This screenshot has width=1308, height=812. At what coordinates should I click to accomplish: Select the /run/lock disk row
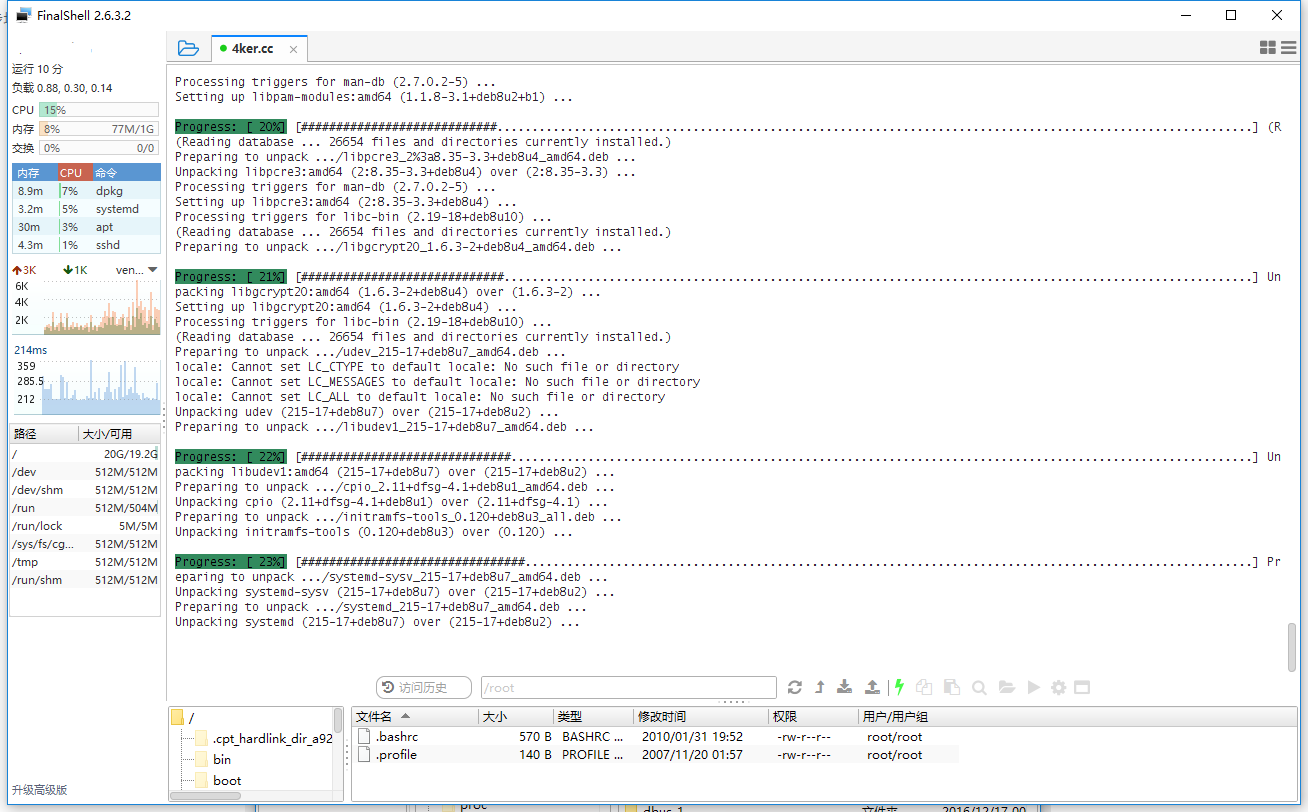click(85, 526)
